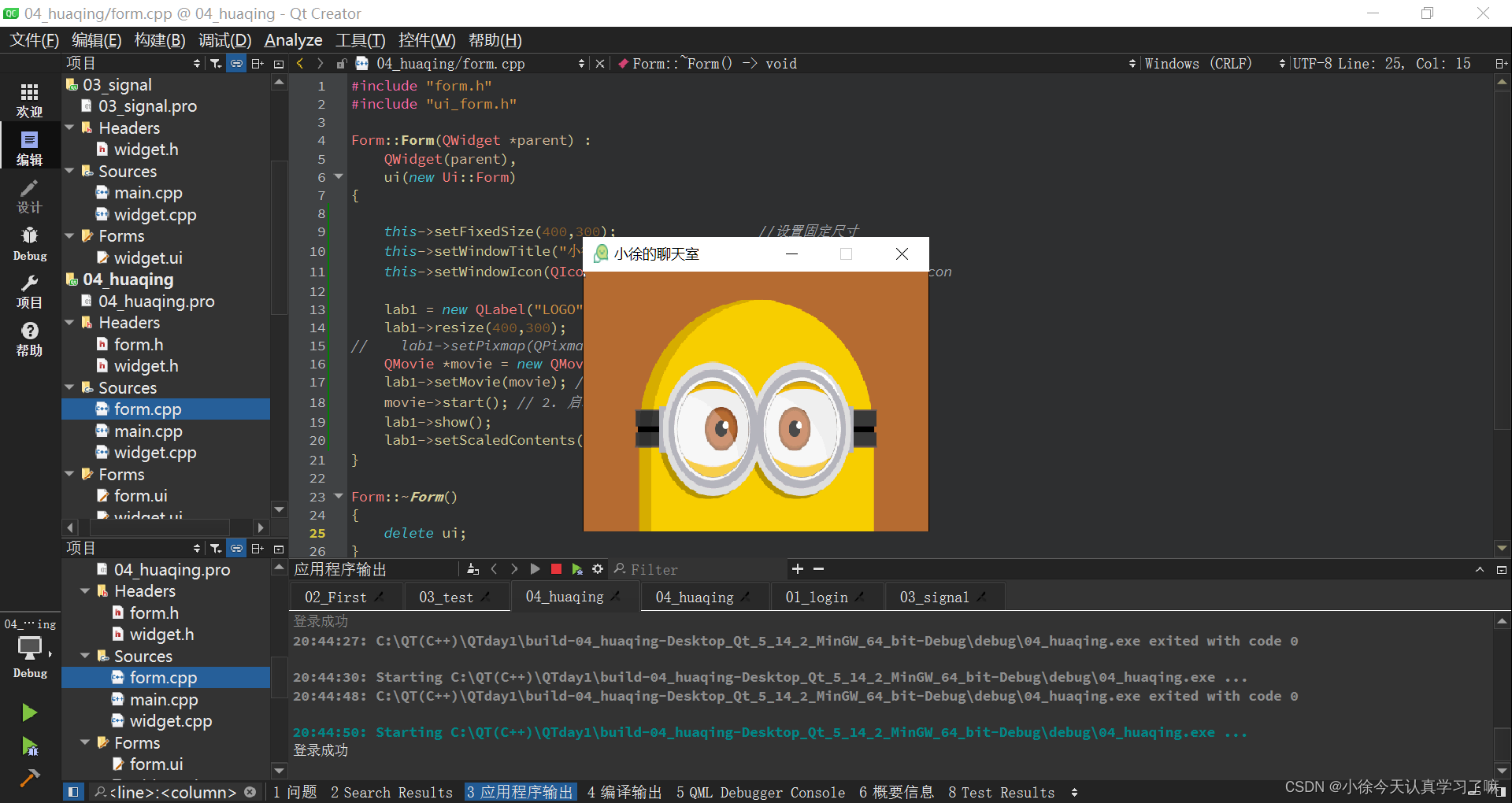Open the 编辑(E) menu
Screen dimensions: 1512x803
[96, 40]
